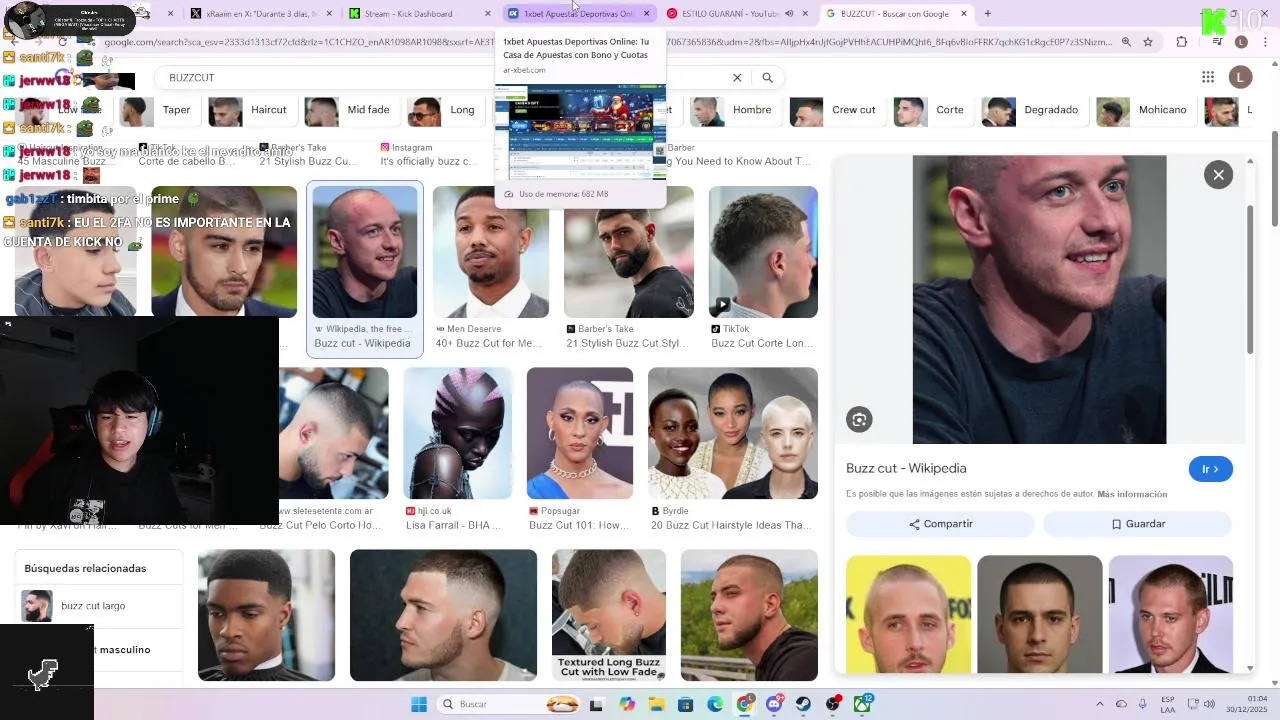Open the Lisa Farrall hji.co.uk result image
This screenshot has width=1280, height=720.
pos(458,433)
